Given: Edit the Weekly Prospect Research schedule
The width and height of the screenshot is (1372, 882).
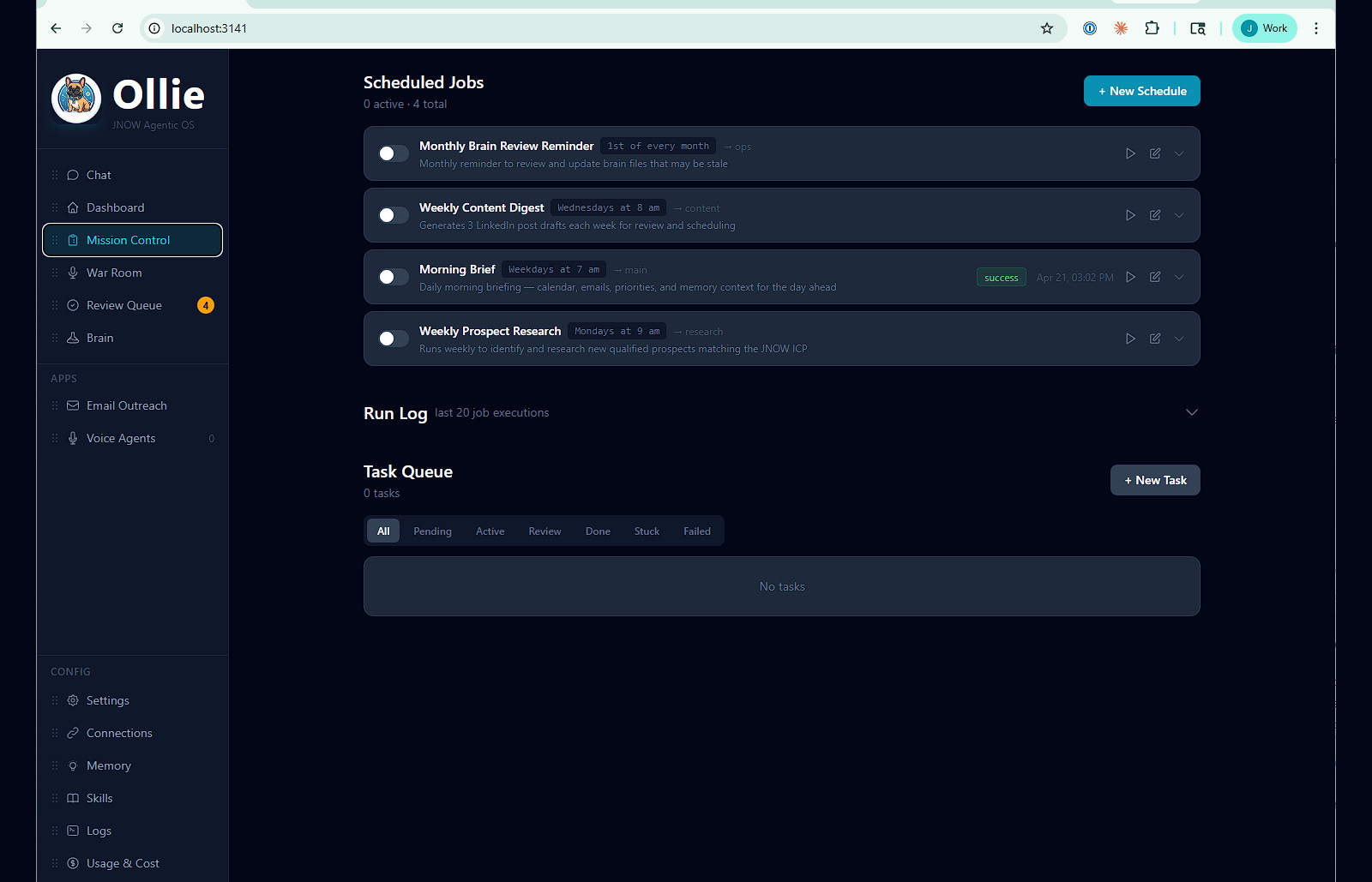Looking at the screenshot, I should pyautogui.click(x=1155, y=339).
